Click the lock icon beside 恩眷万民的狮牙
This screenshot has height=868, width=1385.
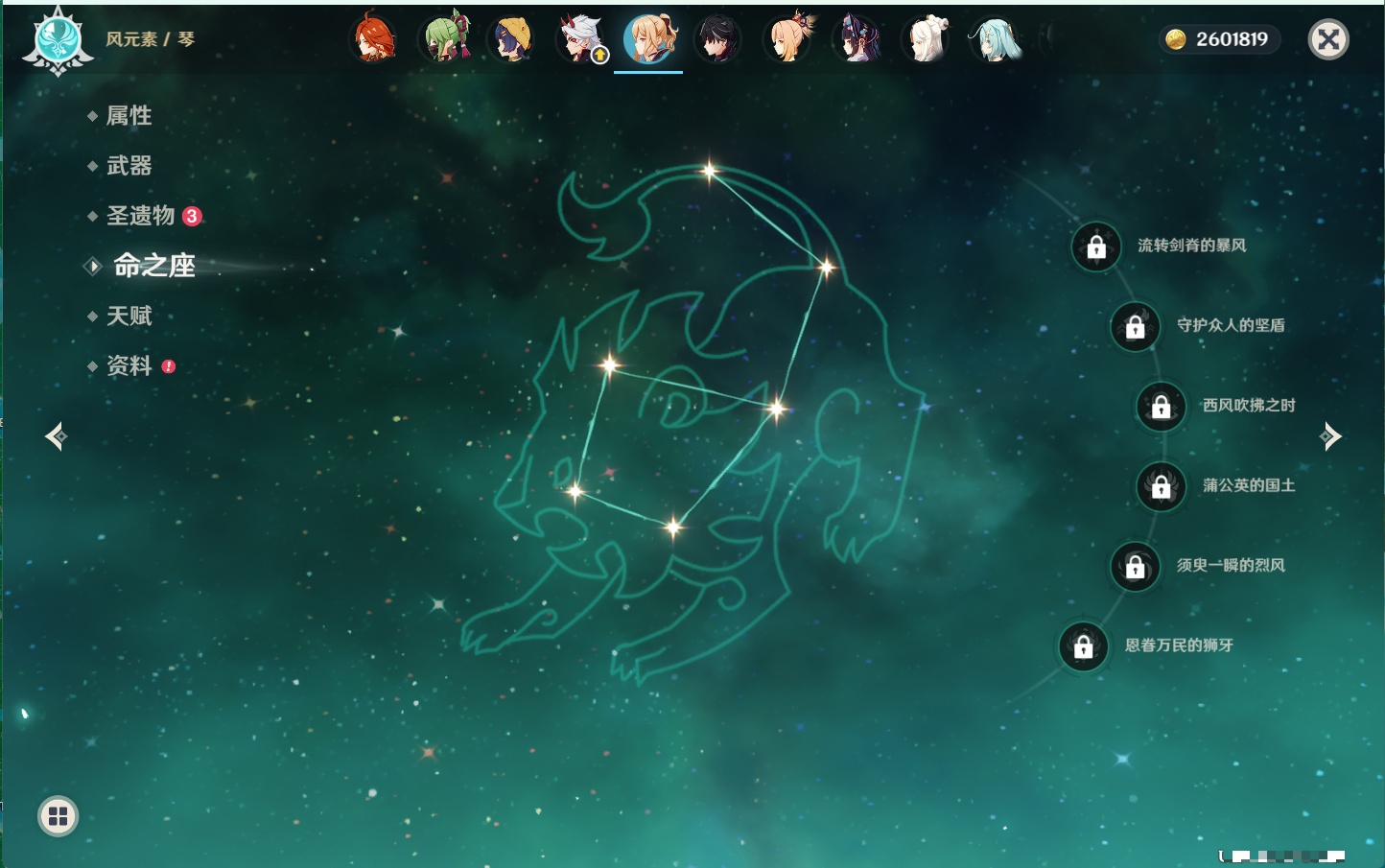(x=1083, y=646)
